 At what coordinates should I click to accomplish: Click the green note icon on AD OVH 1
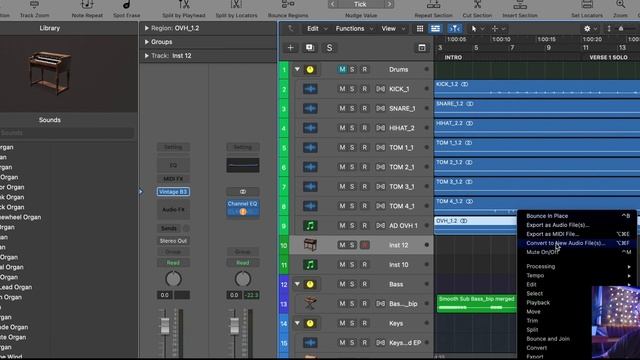pos(310,225)
